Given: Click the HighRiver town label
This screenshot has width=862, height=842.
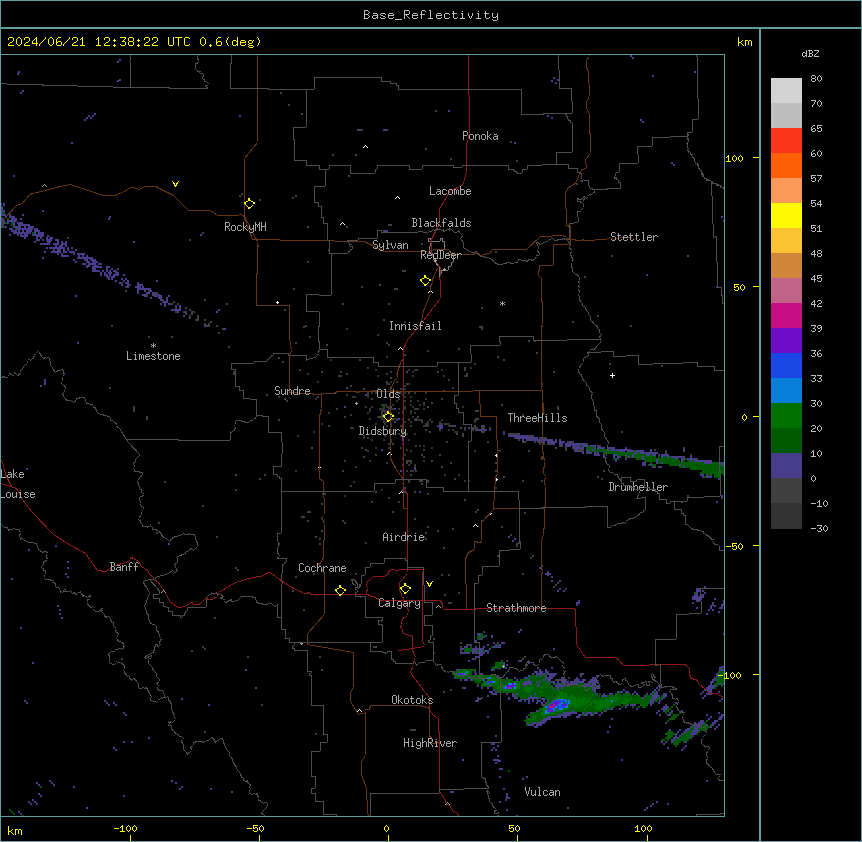Looking at the screenshot, I should 430,743.
